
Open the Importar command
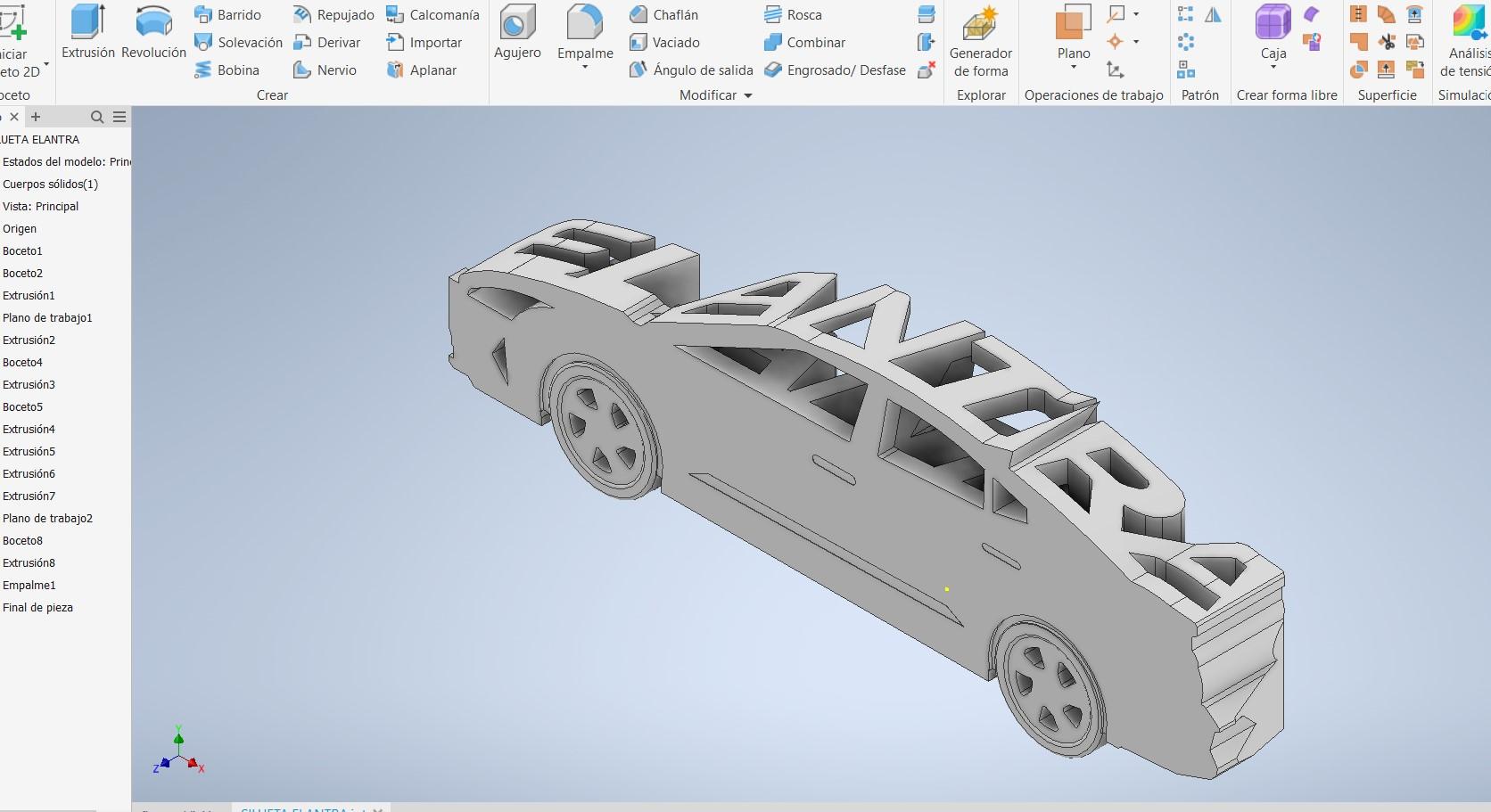pyautogui.click(x=424, y=43)
